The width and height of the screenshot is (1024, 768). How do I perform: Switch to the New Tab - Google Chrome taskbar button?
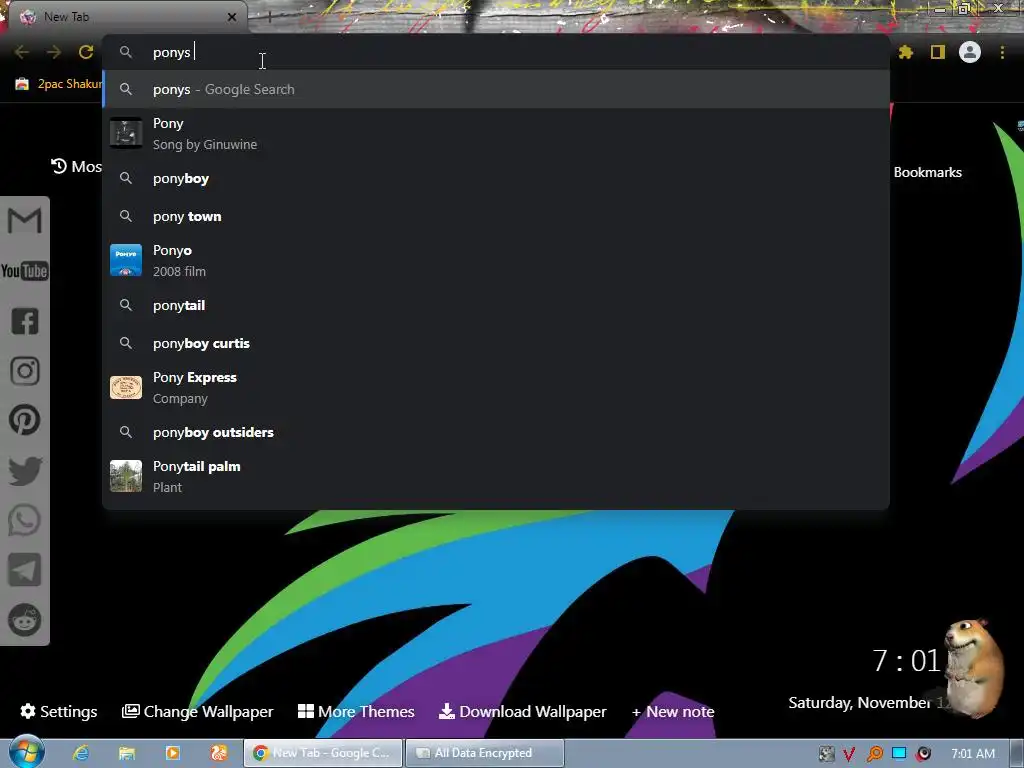[323, 753]
